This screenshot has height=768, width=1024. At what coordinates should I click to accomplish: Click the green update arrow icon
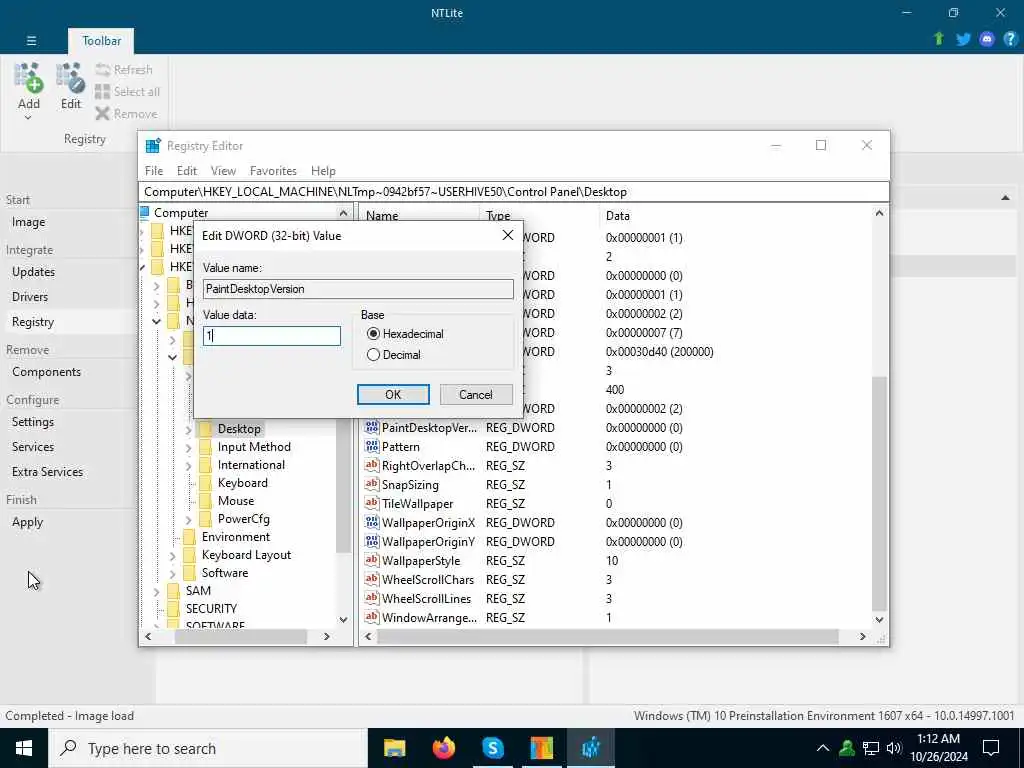click(x=938, y=39)
